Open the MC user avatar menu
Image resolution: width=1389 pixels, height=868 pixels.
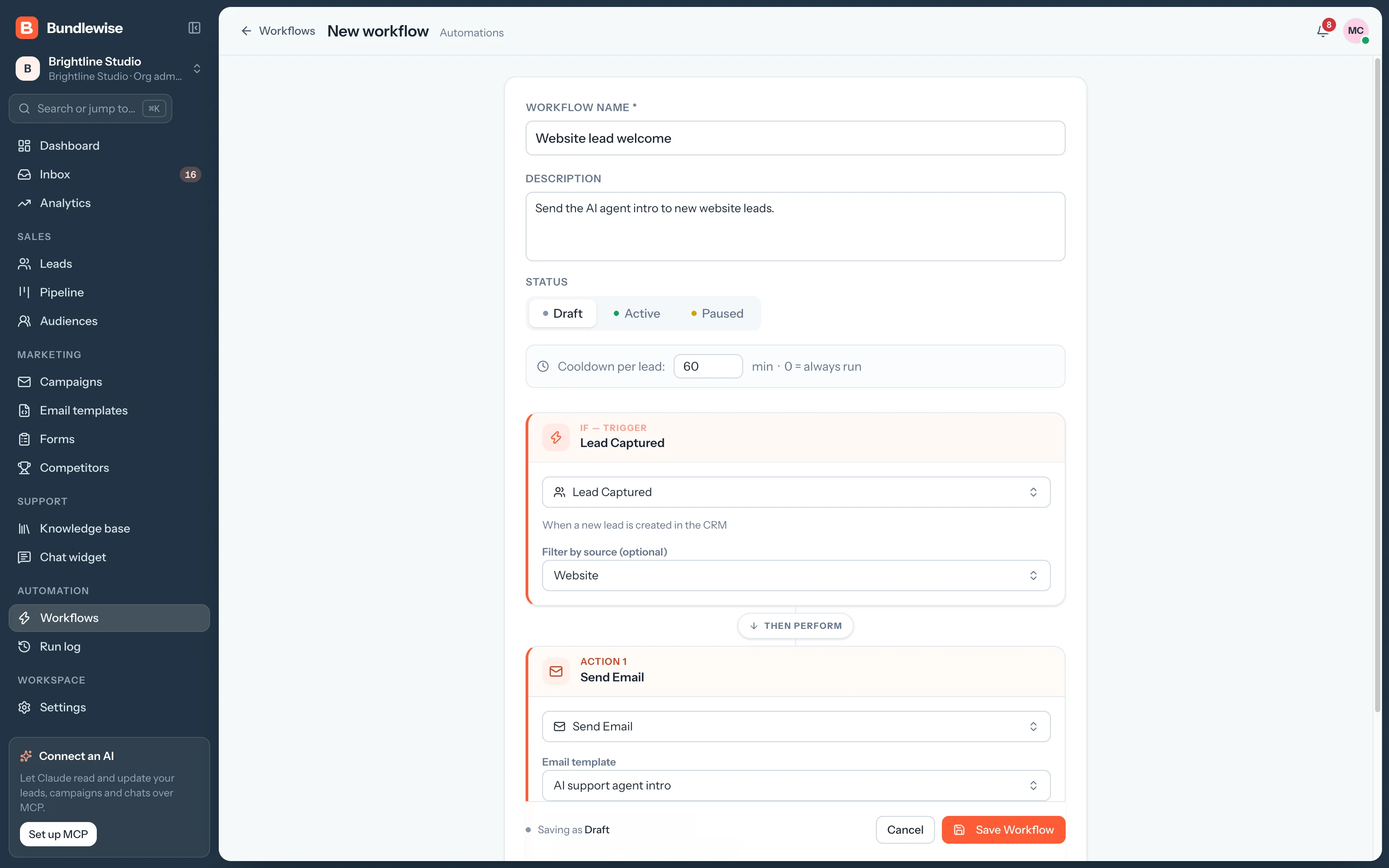(1356, 31)
